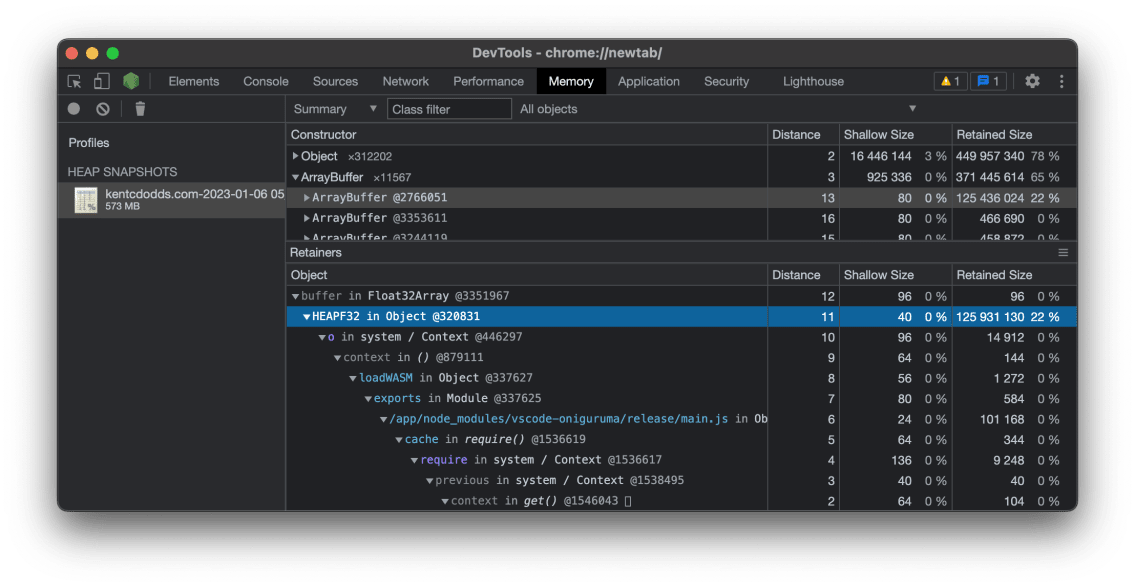Click the clear all profiles icon
This screenshot has height=587, width=1135.
click(x=102, y=108)
